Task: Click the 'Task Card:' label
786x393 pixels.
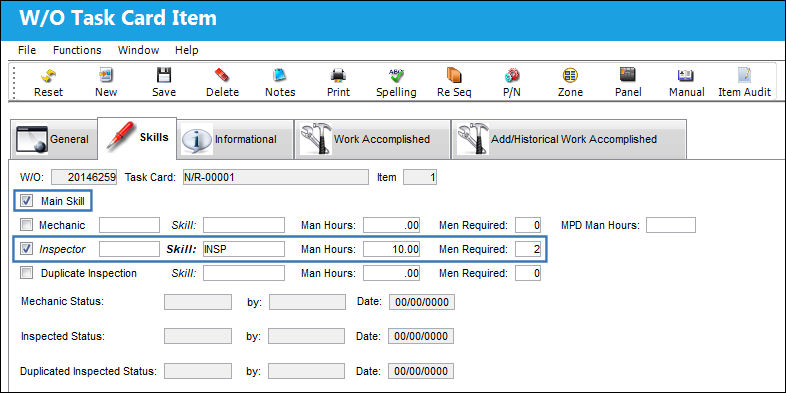Action: click(150, 177)
